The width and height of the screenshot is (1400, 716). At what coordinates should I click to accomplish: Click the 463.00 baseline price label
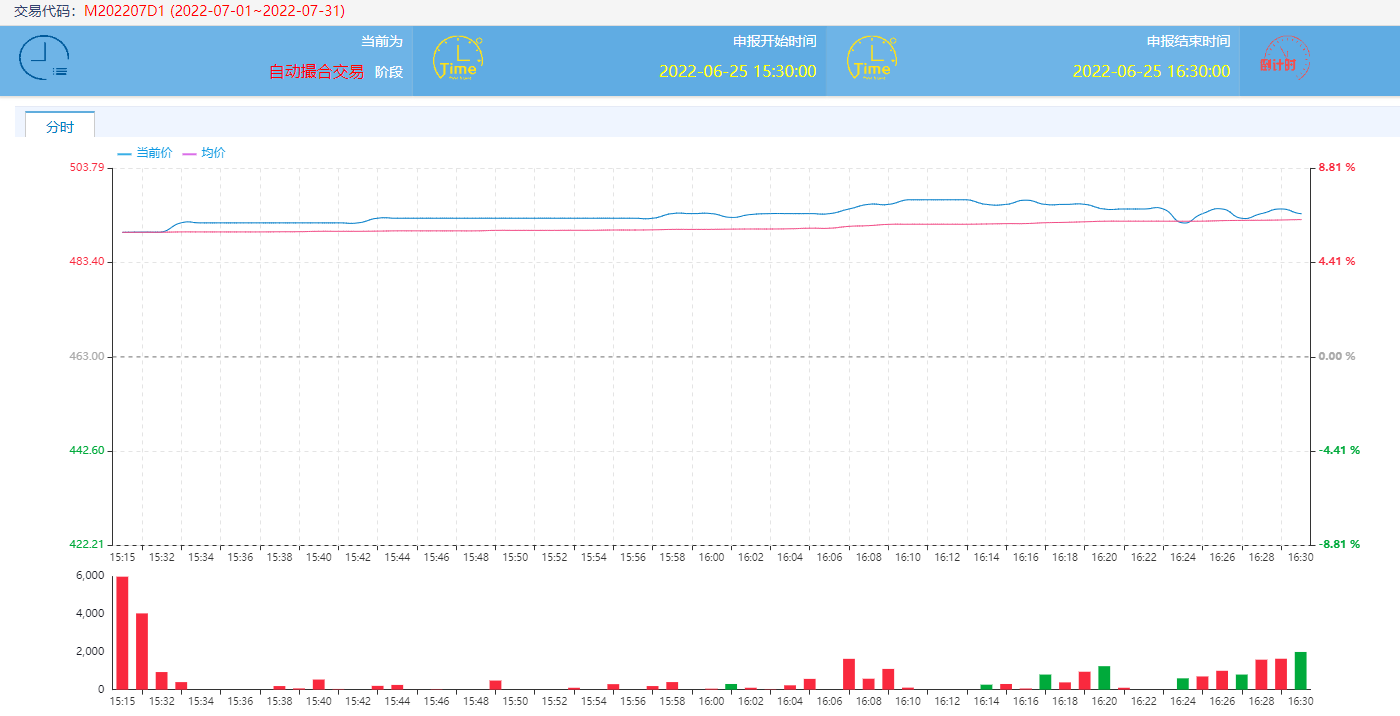coord(87,356)
